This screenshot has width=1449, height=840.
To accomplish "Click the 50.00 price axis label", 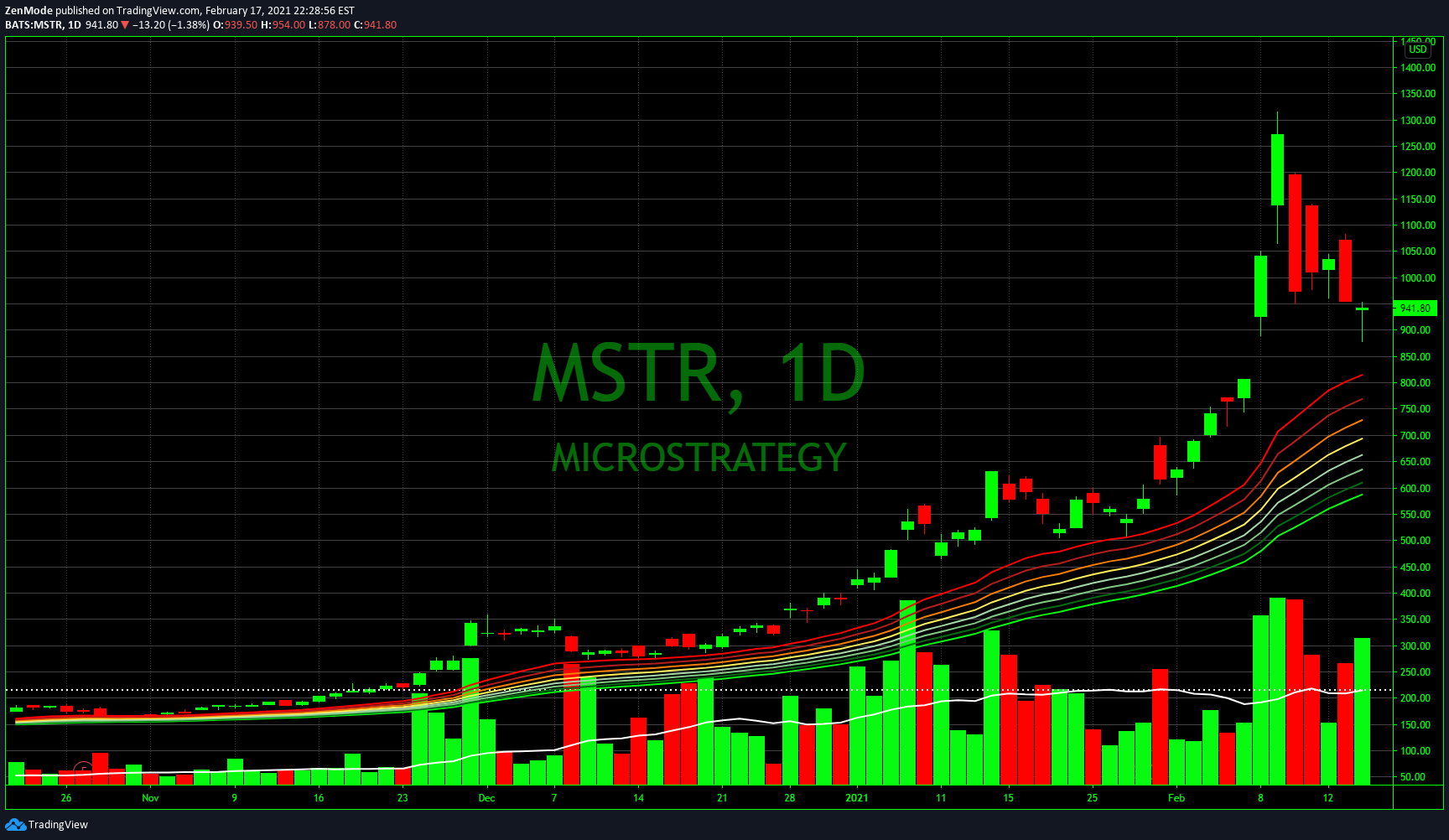I will click(1413, 777).
